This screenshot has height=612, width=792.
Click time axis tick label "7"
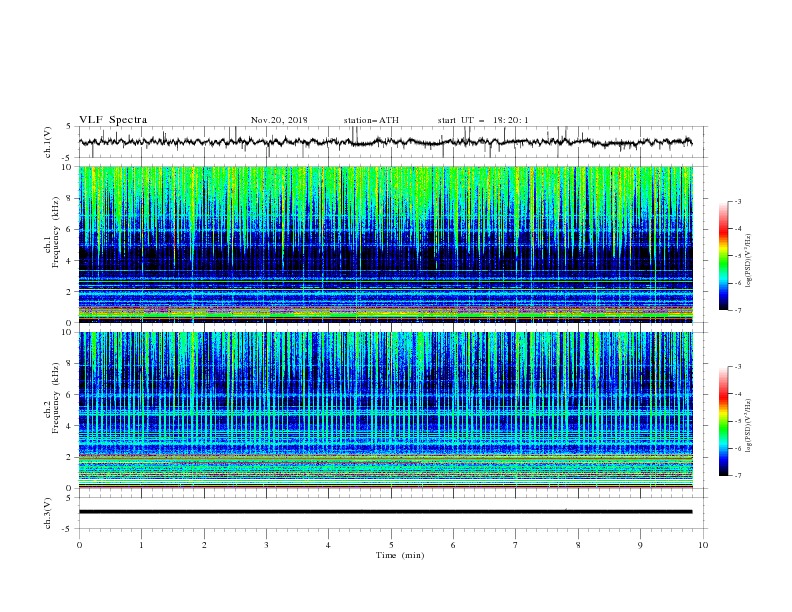tap(516, 545)
